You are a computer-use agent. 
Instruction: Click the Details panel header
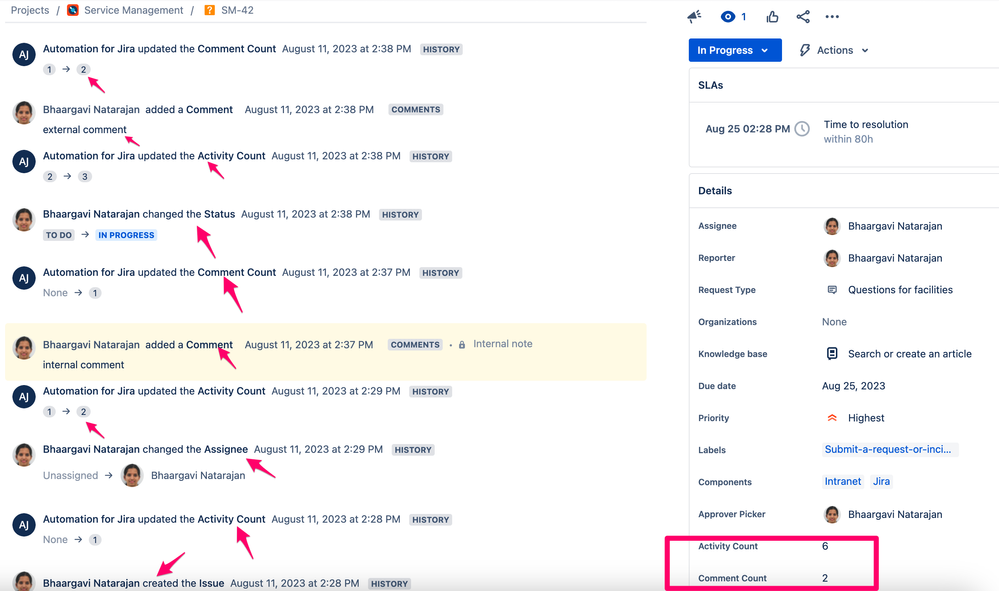715,190
